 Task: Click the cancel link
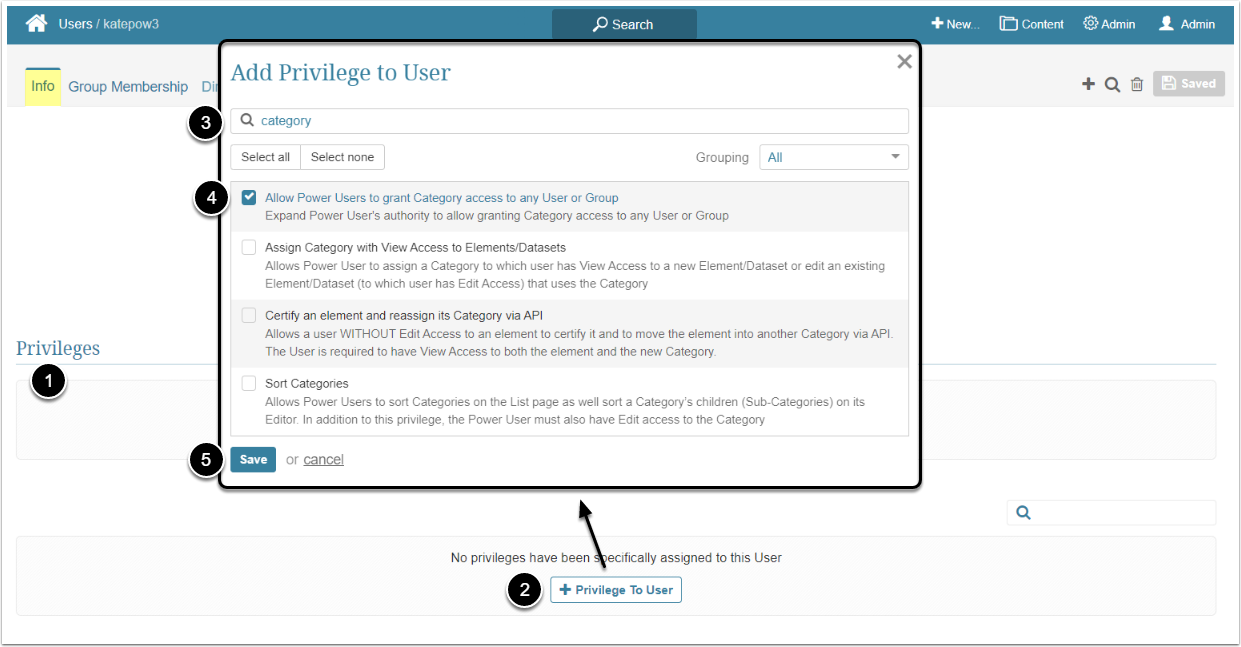[324, 460]
